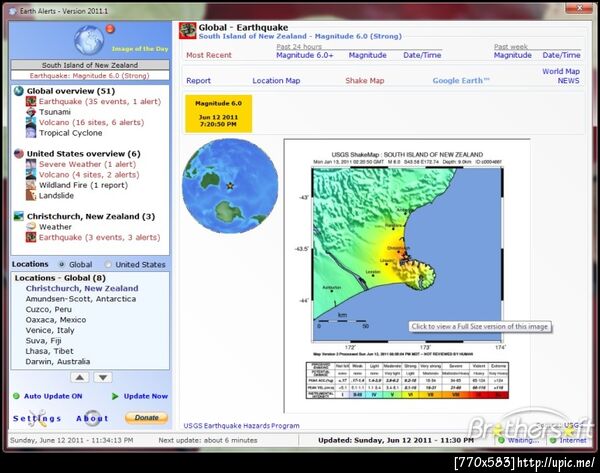Click the yellow Magnitude 6.0 event box
The image size is (600, 473).
click(x=218, y=114)
